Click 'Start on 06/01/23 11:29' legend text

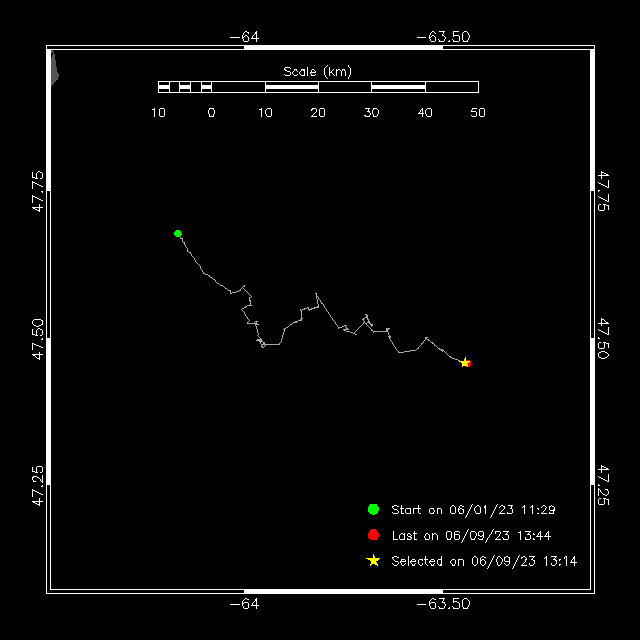(473, 510)
